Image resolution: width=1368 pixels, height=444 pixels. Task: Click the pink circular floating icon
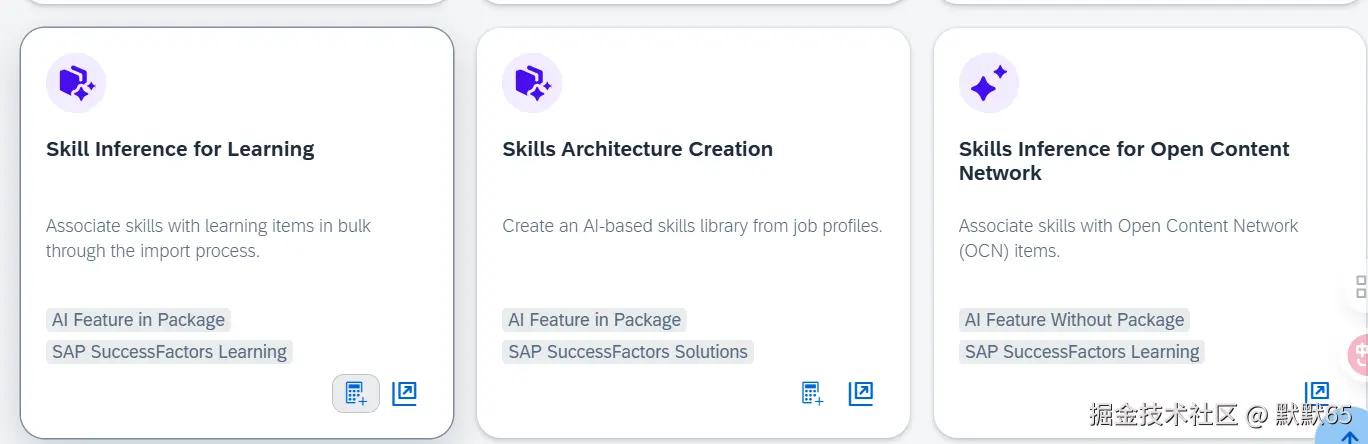[x=1359, y=355]
